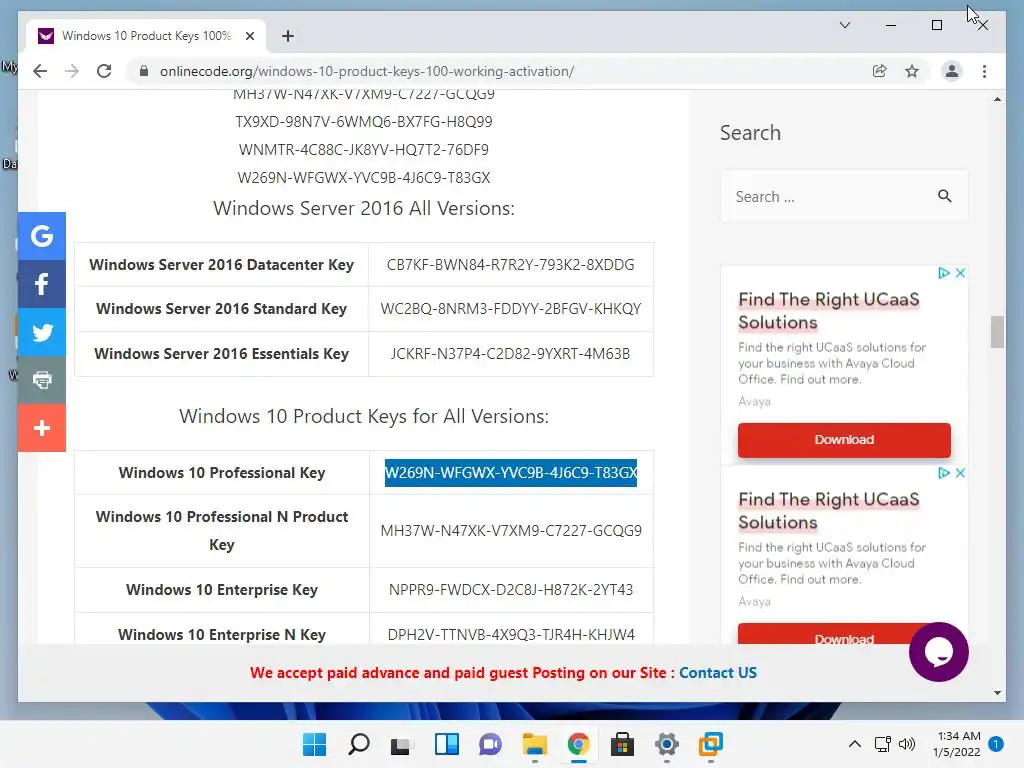Open File Explorer from taskbar
Image resolution: width=1024 pixels, height=768 pixels.
pyautogui.click(x=534, y=744)
